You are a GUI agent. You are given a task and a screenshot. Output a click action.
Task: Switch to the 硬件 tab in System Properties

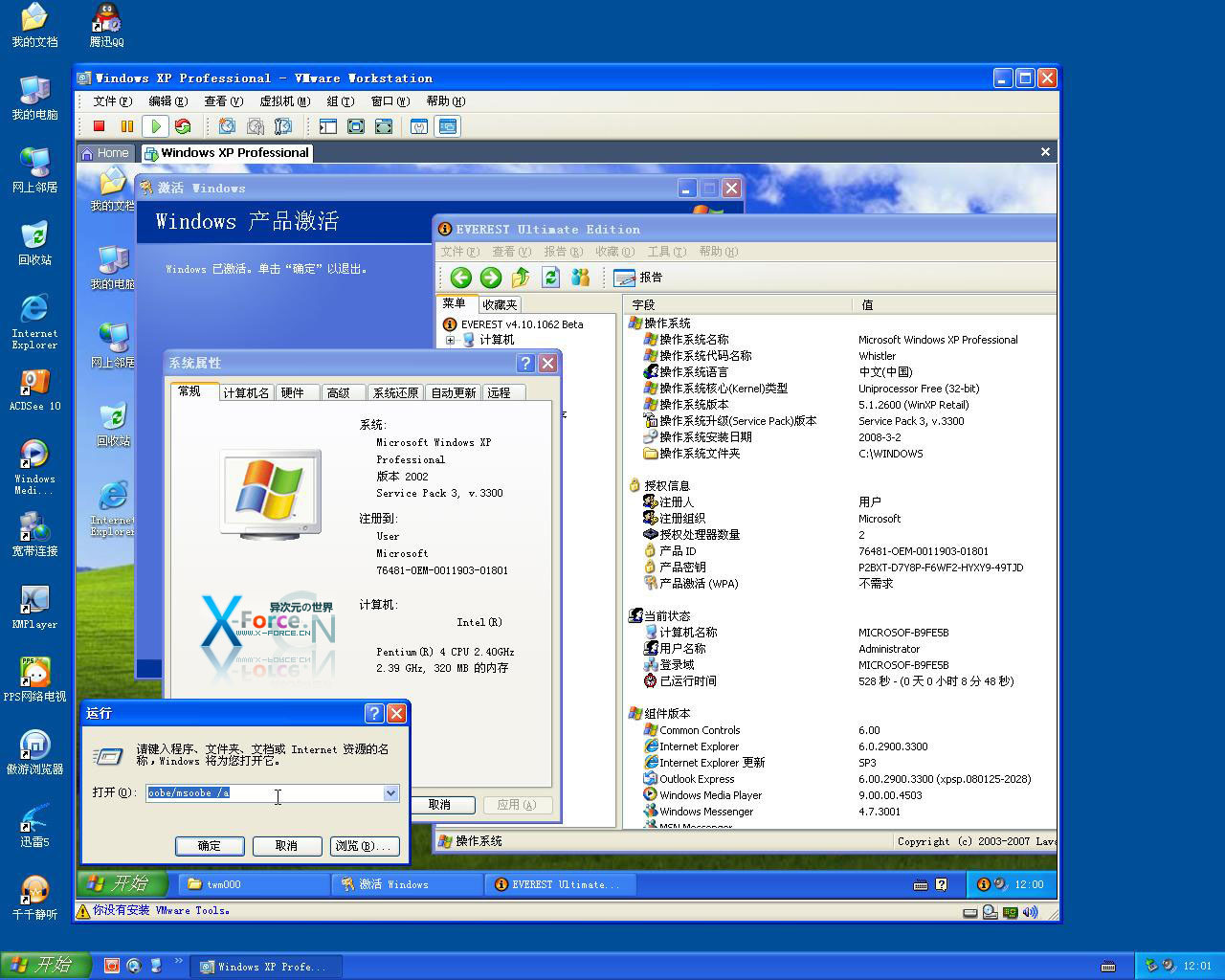(x=293, y=392)
